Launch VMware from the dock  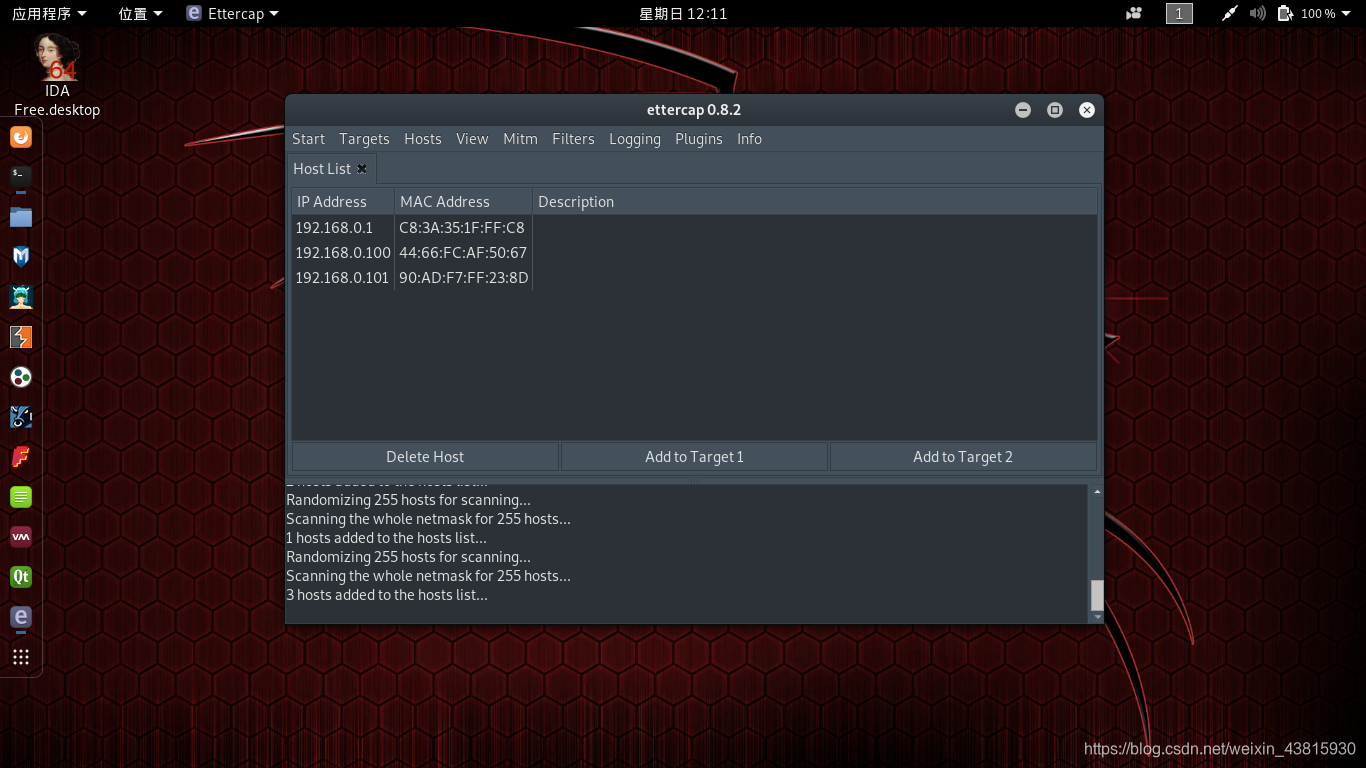21,537
